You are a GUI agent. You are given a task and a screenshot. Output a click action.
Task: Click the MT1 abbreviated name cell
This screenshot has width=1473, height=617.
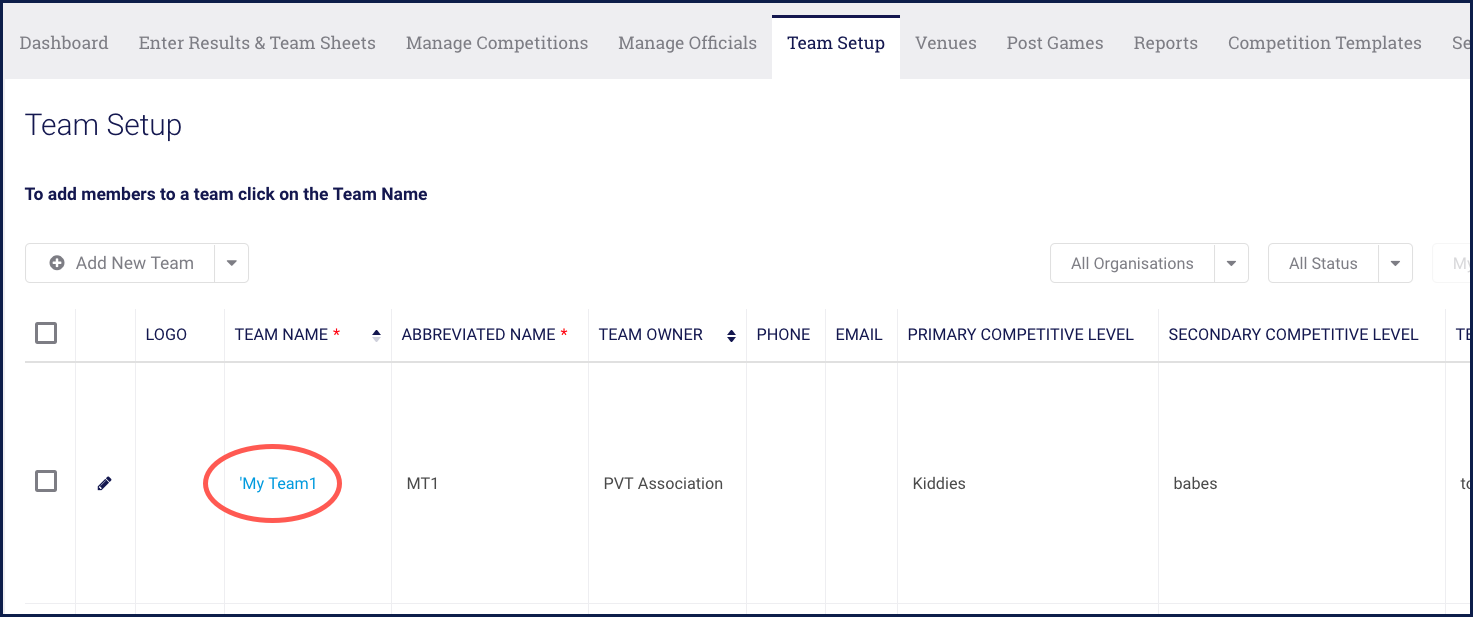tap(423, 483)
